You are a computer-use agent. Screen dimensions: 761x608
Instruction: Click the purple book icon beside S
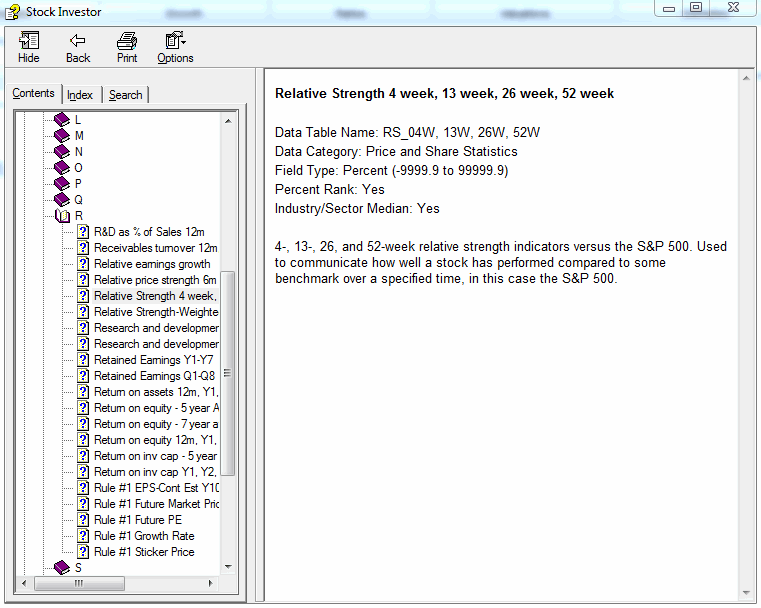62,568
